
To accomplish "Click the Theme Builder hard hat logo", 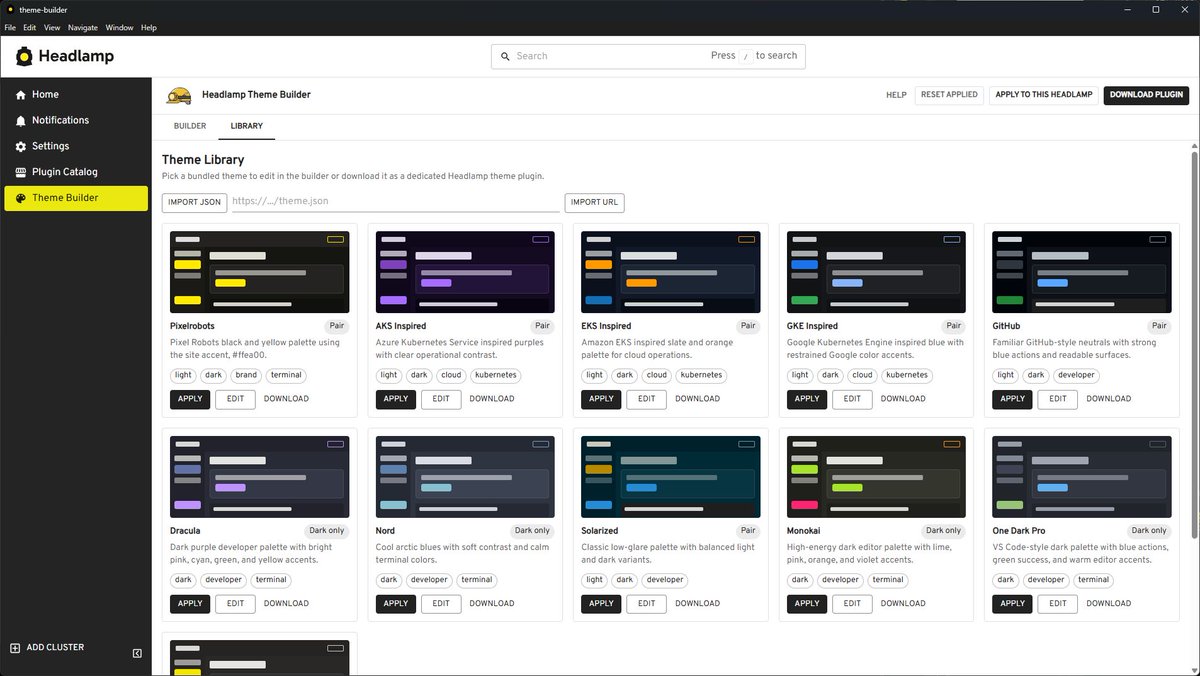I will click(x=179, y=95).
